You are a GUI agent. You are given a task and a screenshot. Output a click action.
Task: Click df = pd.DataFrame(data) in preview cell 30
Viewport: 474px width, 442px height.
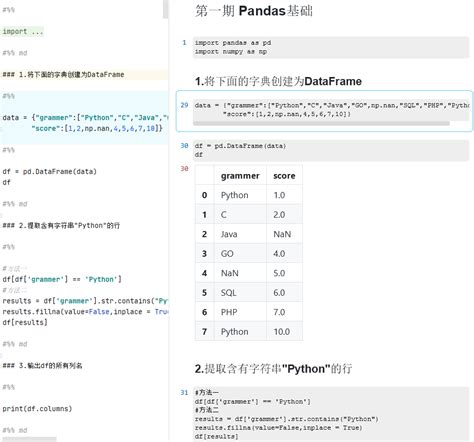(240, 146)
